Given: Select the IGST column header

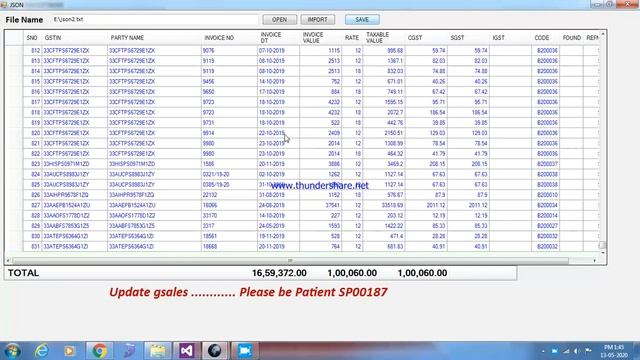Looking at the screenshot, I should (510, 38).
